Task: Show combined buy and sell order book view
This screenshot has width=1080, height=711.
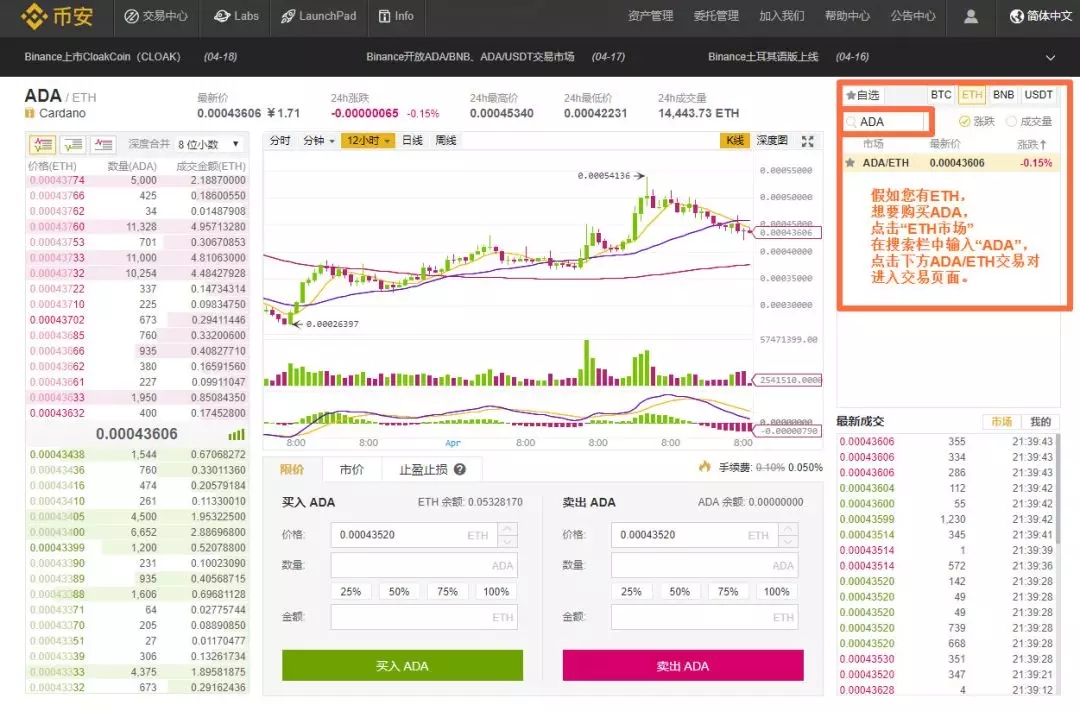Action: click(42, 144)
